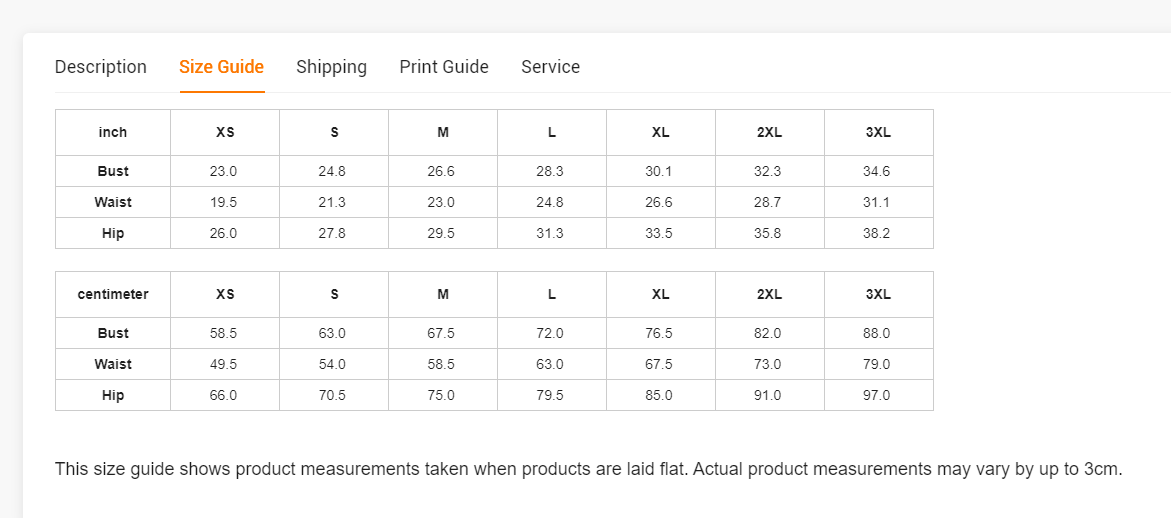Click Waist row label in centimeter table
1171x518 pixels.
[x=113, y=364]
